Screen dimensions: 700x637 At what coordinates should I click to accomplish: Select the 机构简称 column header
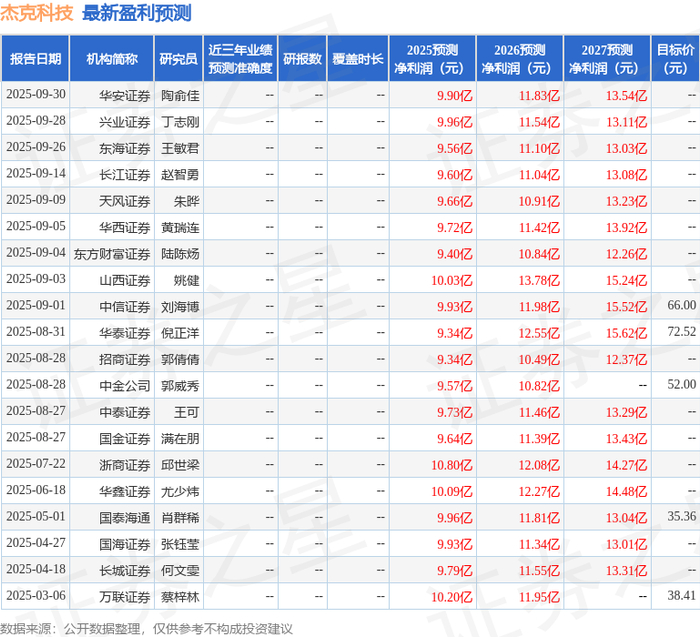[112, 58]
